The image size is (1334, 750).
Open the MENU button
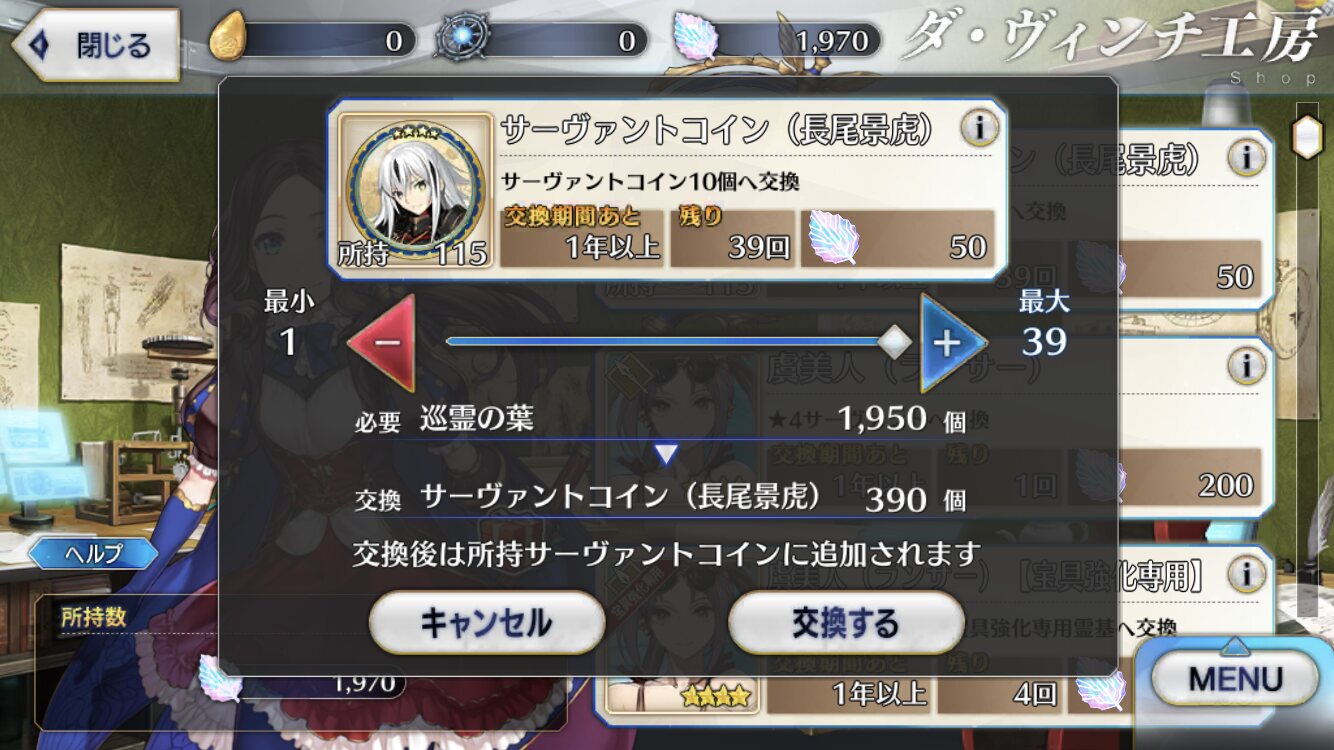[1235, 679]
